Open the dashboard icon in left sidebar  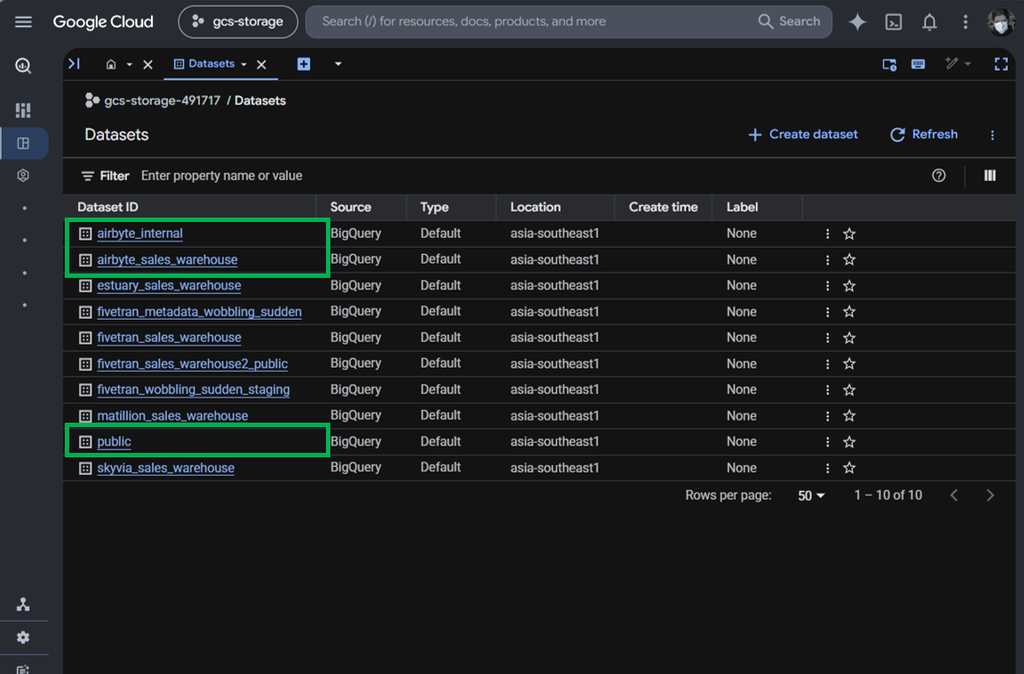[23, 110]
